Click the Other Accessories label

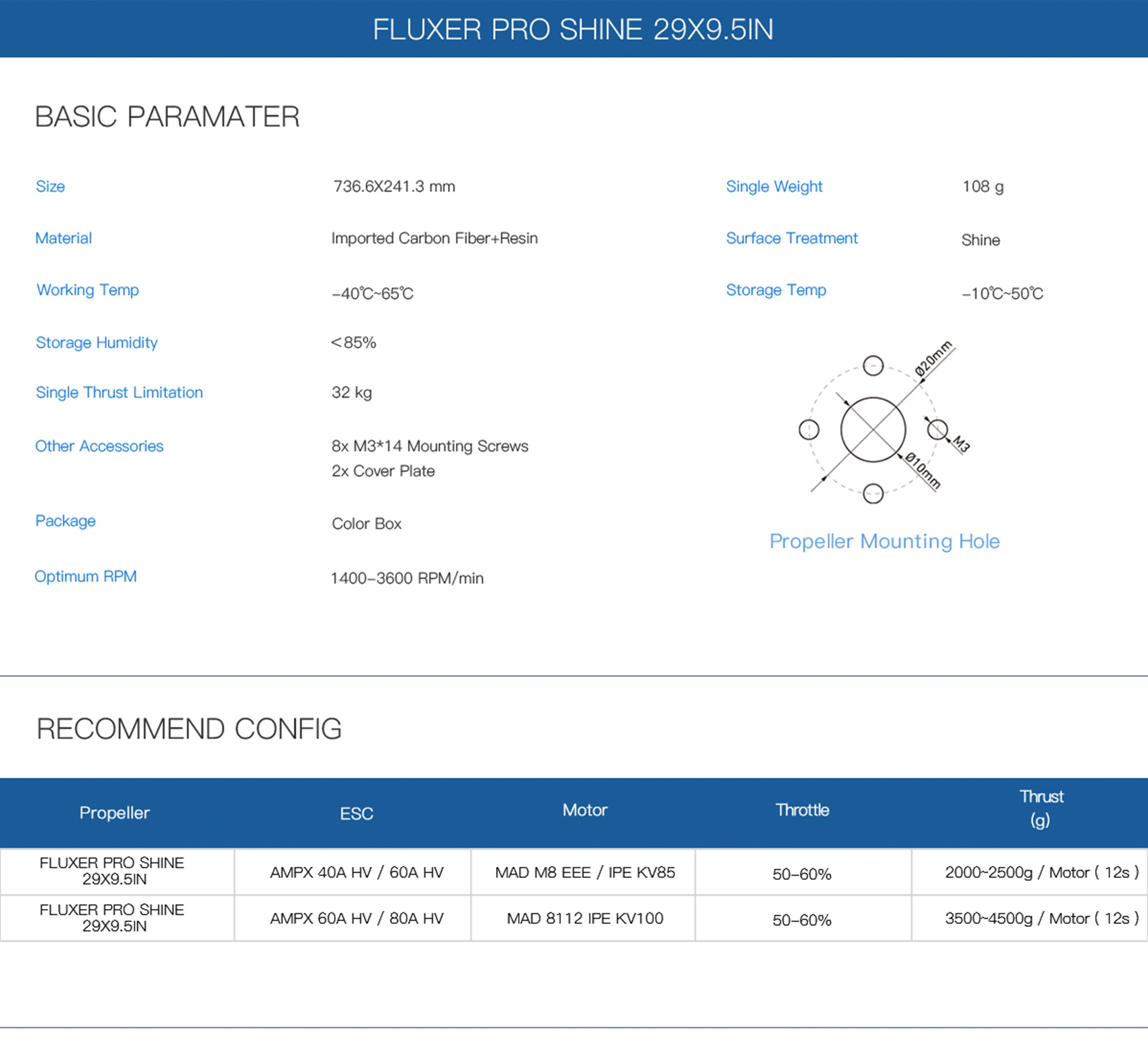99,446
